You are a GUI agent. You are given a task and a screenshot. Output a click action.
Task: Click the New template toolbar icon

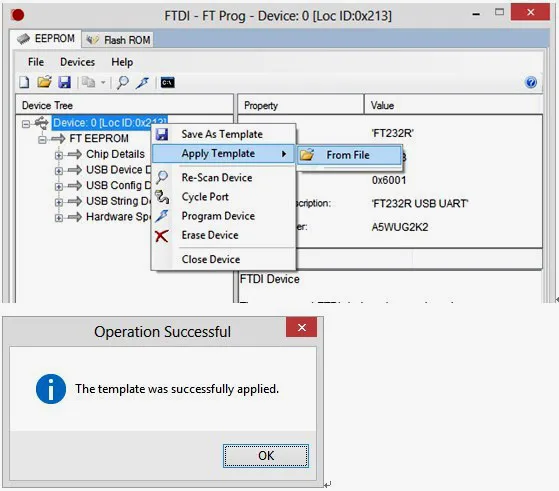click(x=24, y=82)
